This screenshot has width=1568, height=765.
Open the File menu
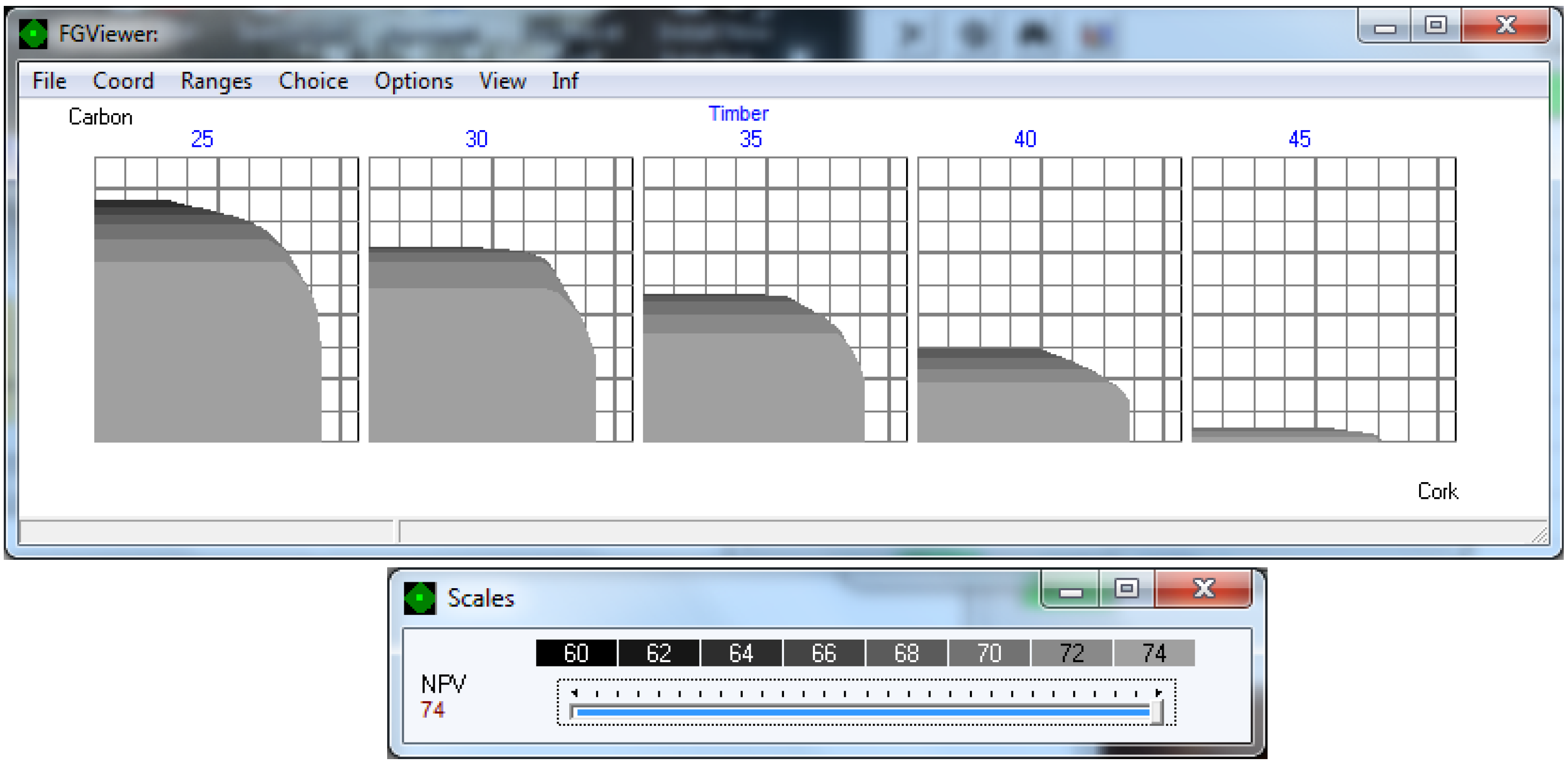pos(49,81)
